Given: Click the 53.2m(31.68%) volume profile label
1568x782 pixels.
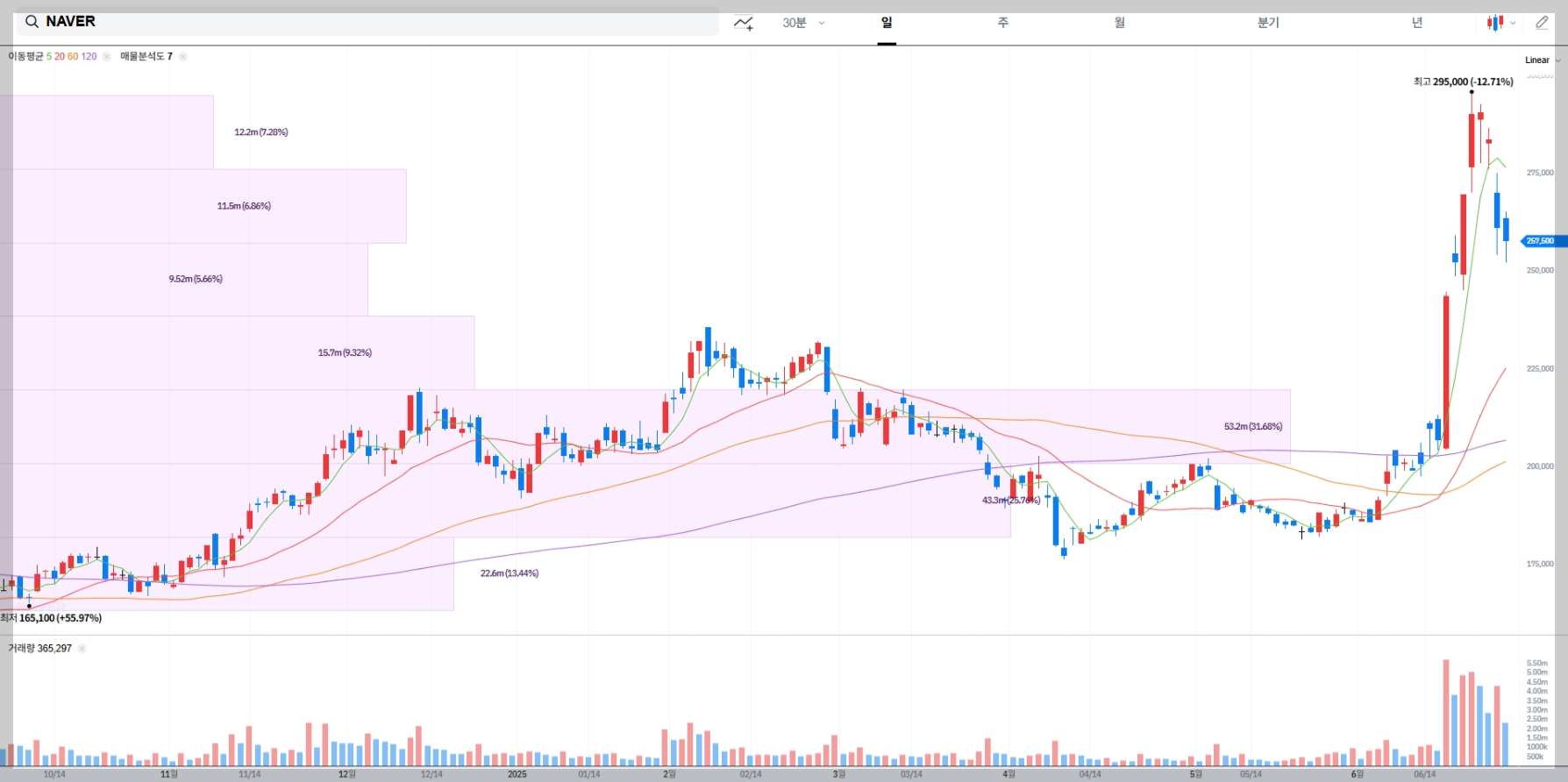Looking at the screenshot, I should (1253, 427).
